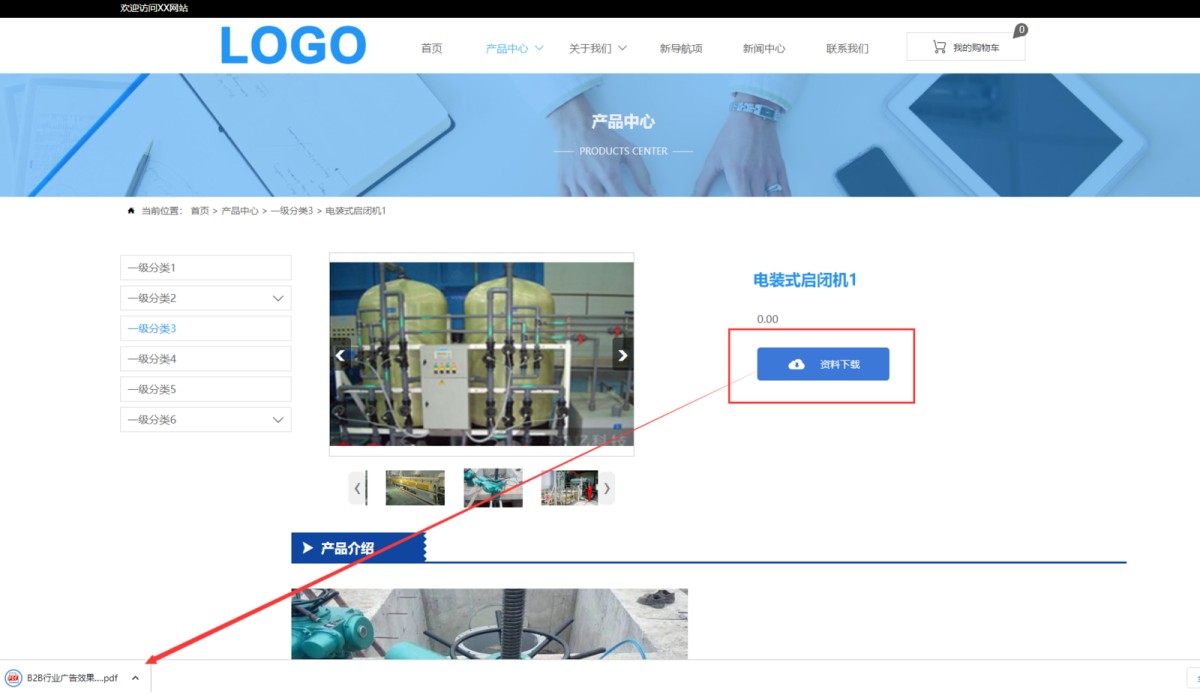The width and height of the screenshot is (1200, 695).
Task: Open 新导航项 navigation item
Action: coord(681,48)
